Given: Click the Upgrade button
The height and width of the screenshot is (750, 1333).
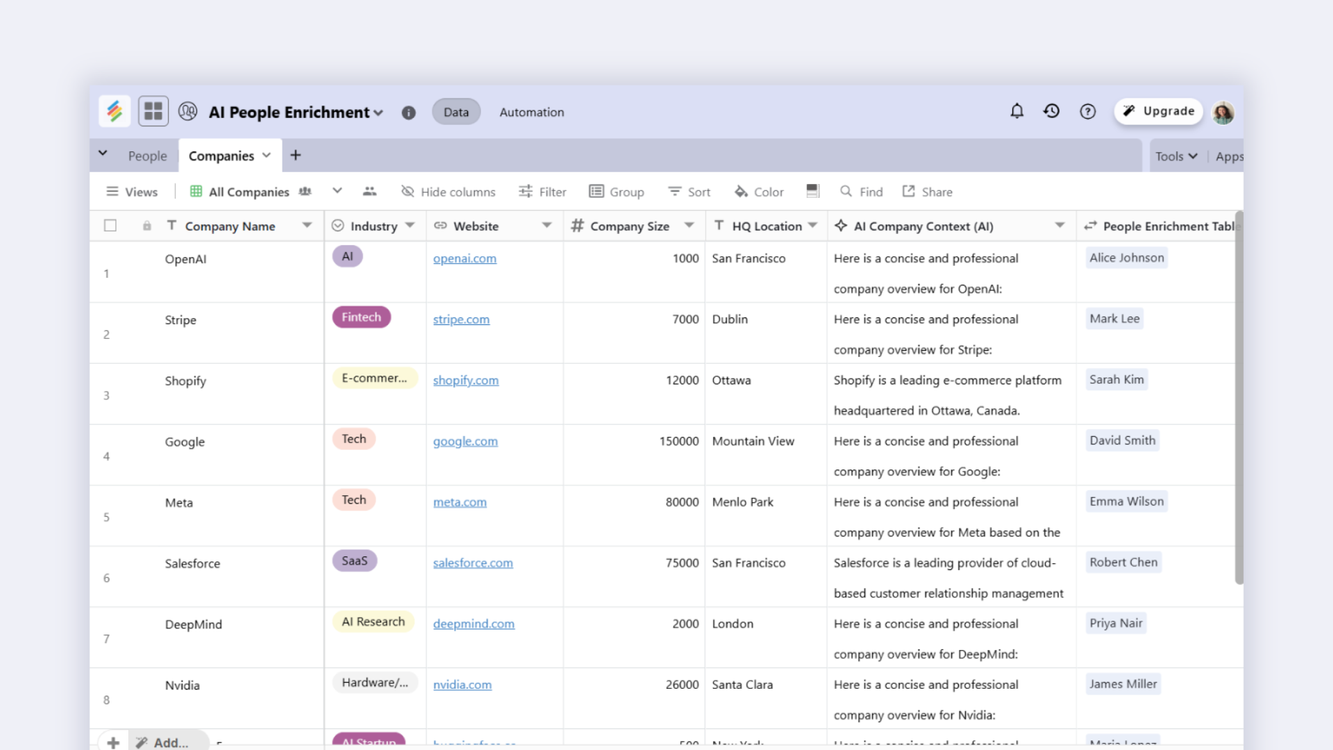Looking at the screenshot, I should 1158,111.
